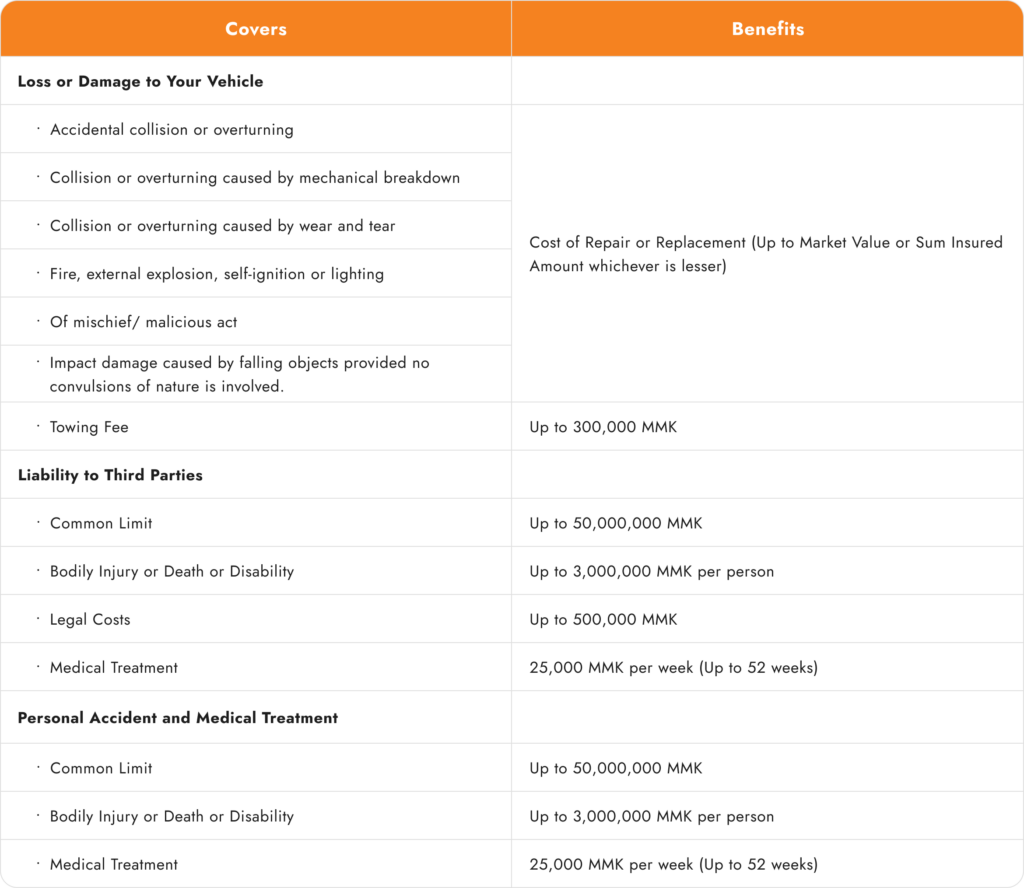
Task: Click the Accidental collision or overturning row
Action: 172,130
